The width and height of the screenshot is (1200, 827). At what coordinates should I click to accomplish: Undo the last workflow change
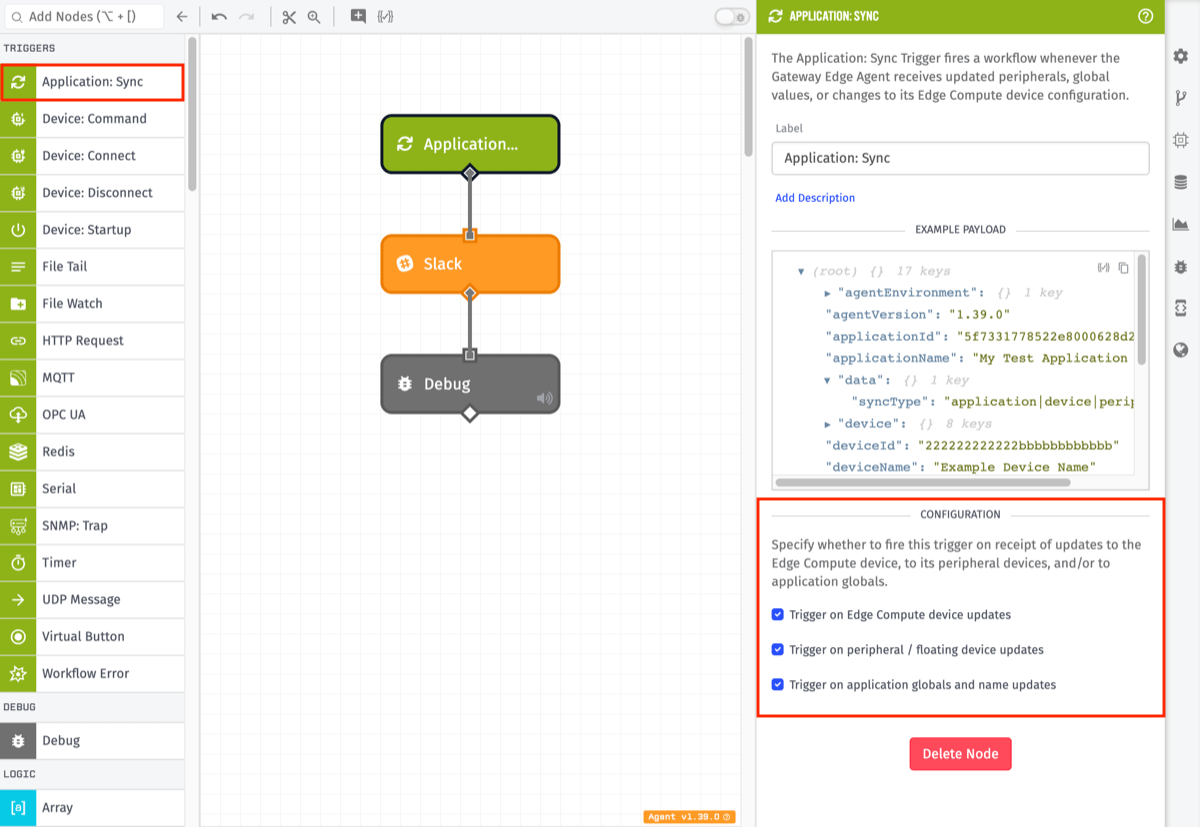pyautogui.click(x=219, y=17)
